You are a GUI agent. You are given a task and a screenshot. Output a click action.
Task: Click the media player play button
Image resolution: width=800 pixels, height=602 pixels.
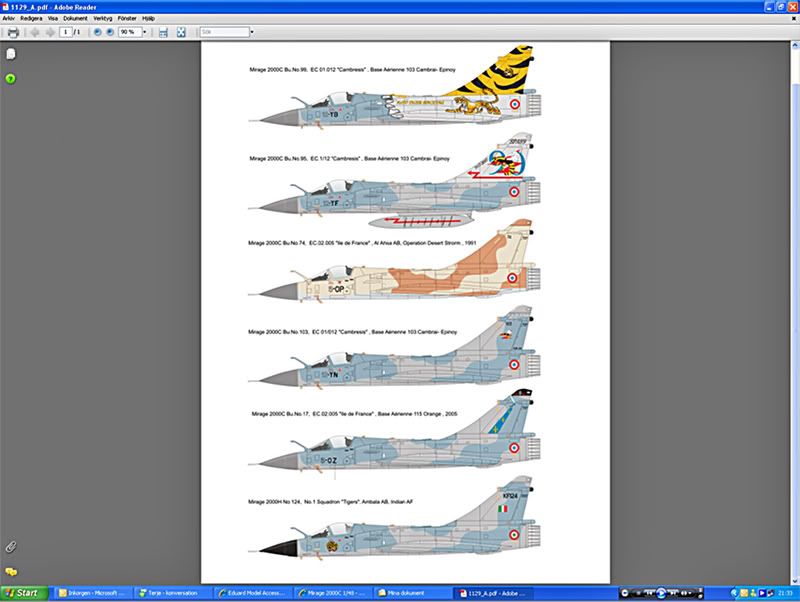[661, 593]
